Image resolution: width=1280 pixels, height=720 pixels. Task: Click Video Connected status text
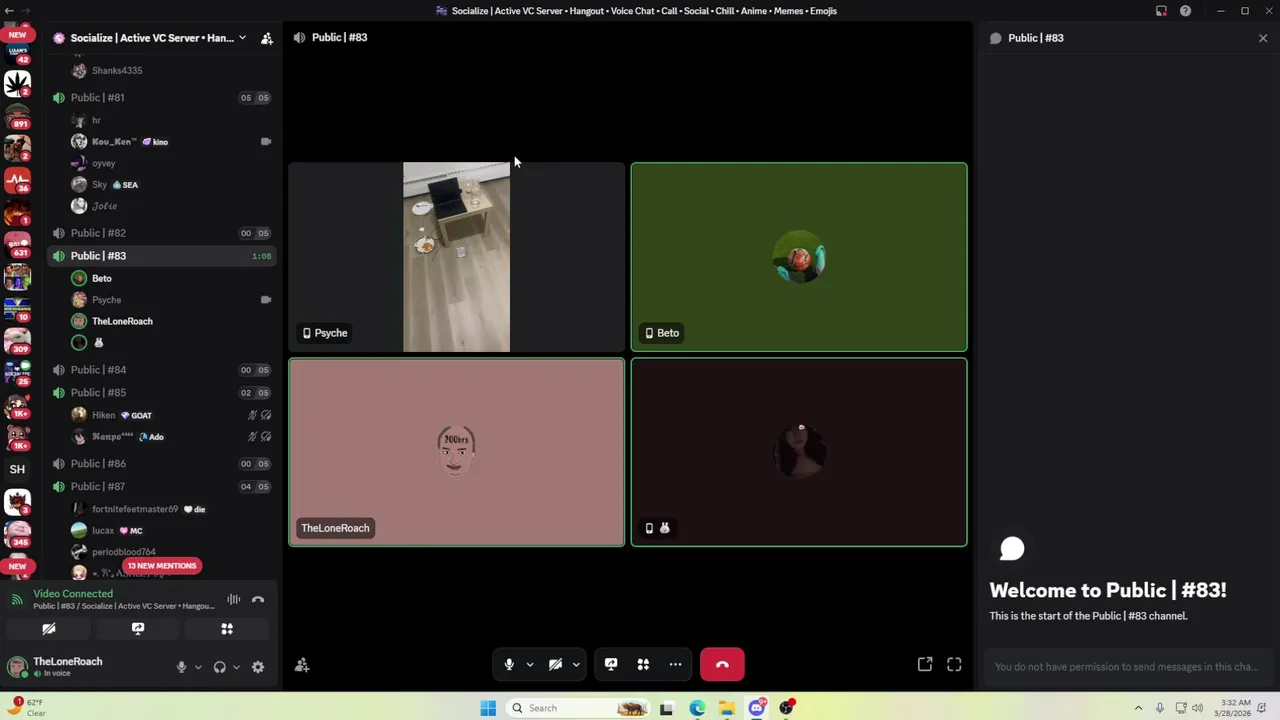point(73,594)
